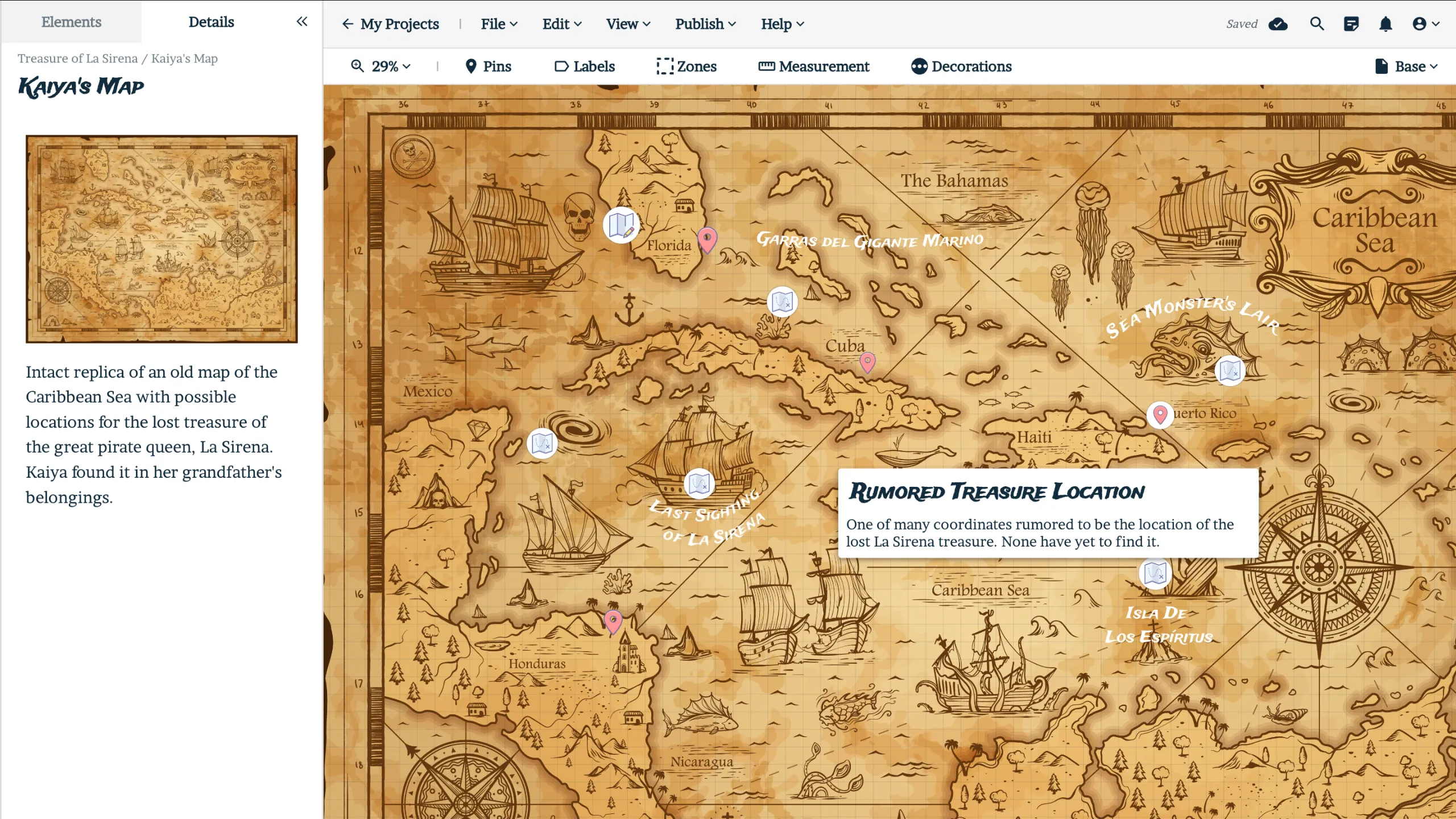Click the Kaiya's Map title heading
The width and height of the screenshot is (1456, 819).
81,86
